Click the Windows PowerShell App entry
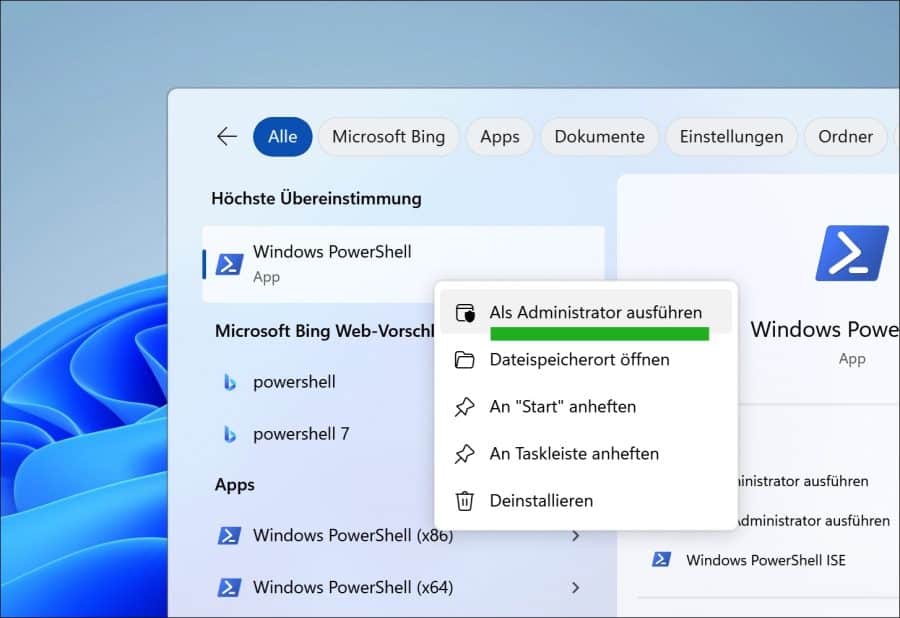 coord(332,262)
